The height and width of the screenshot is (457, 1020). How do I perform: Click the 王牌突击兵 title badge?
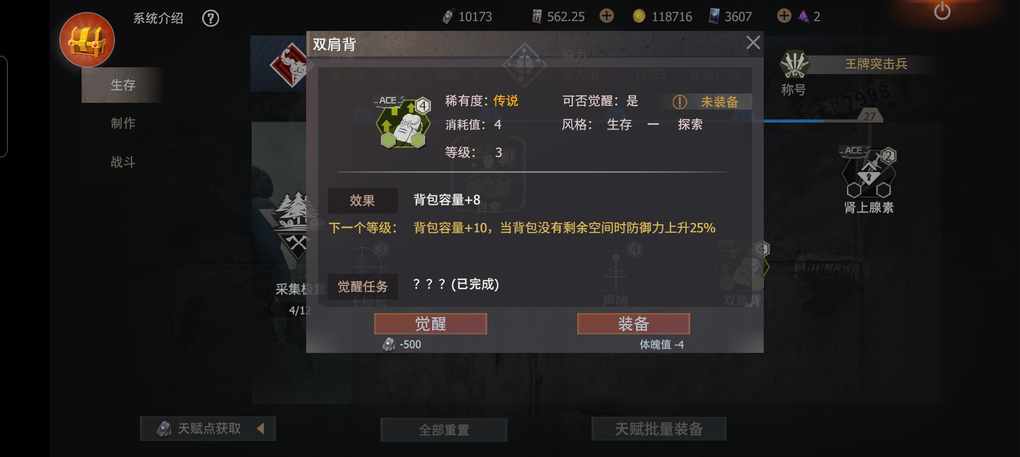coord(876,64)
